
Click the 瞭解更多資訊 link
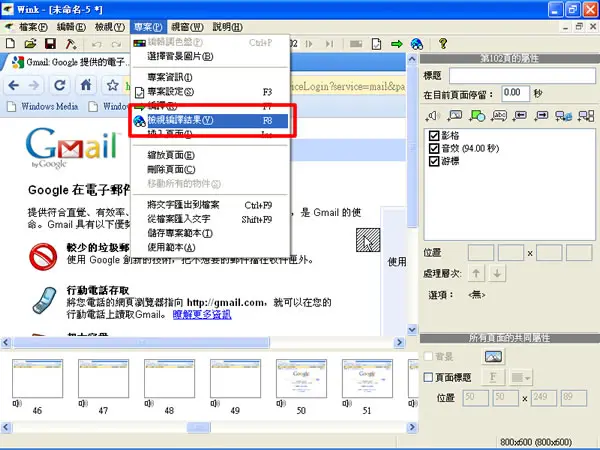202,315
